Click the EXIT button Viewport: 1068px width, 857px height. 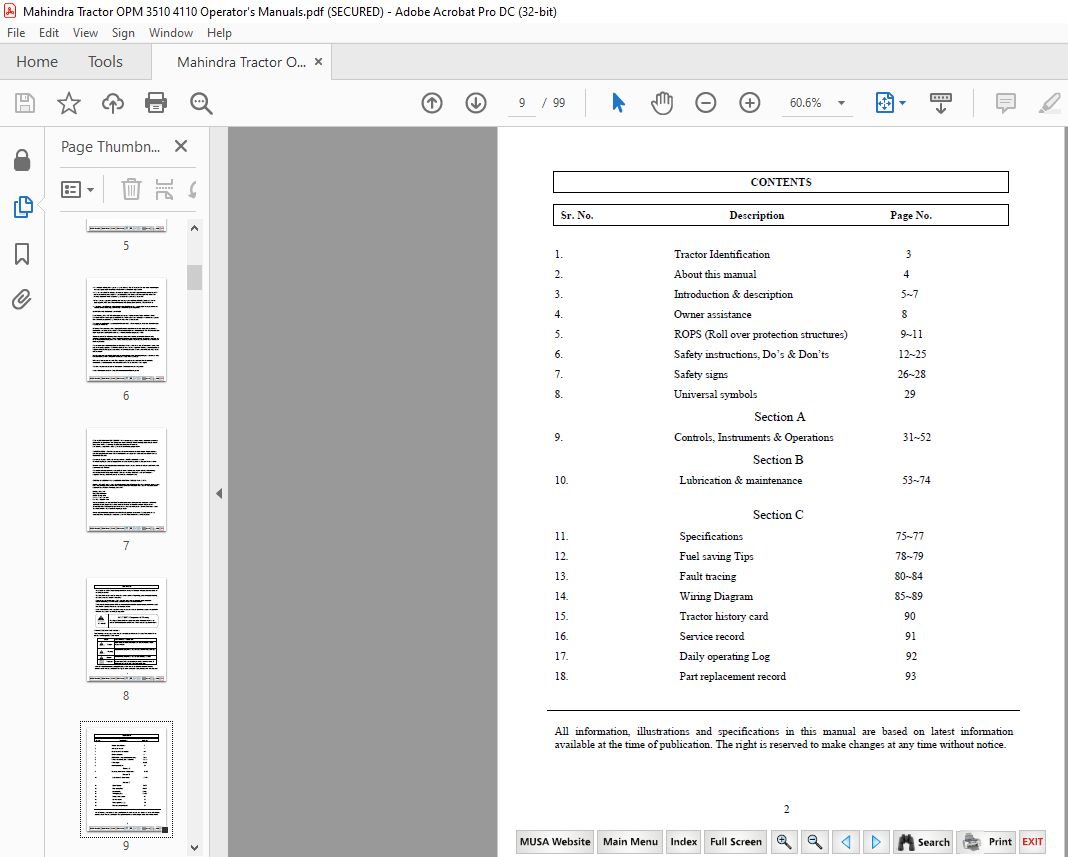point(1032,841)
